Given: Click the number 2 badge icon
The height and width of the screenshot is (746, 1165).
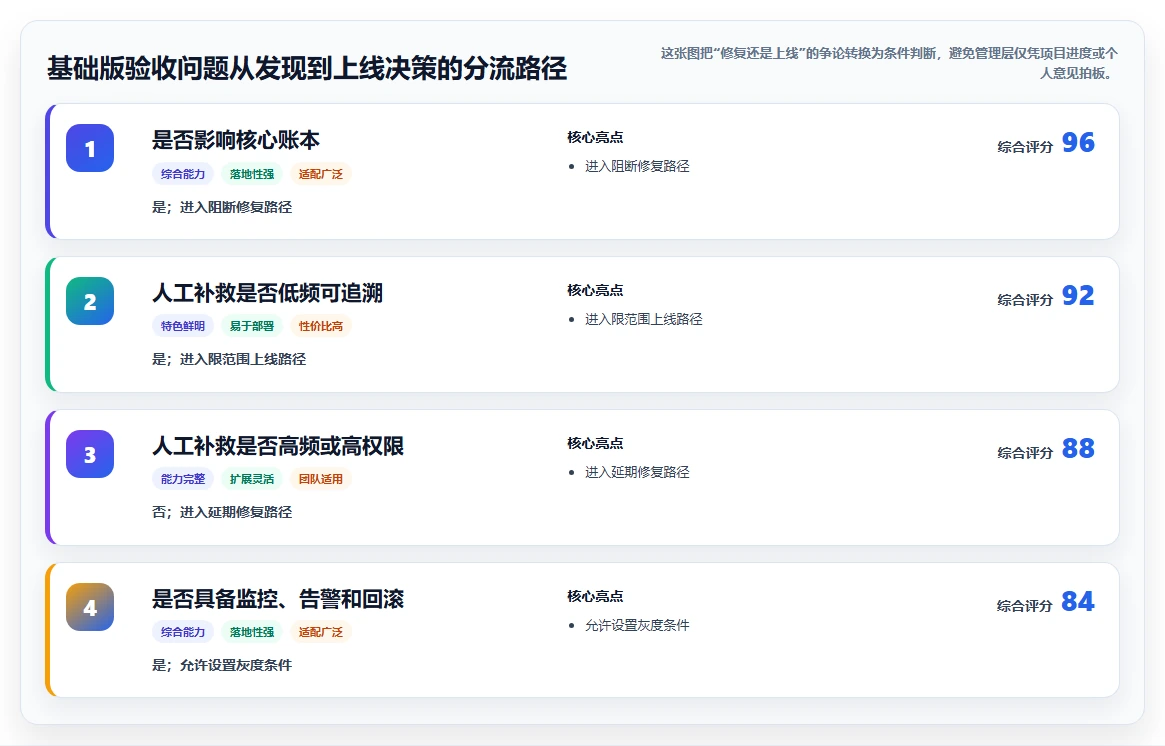Looking at the screenshot, I should click(x=90, y=301).
